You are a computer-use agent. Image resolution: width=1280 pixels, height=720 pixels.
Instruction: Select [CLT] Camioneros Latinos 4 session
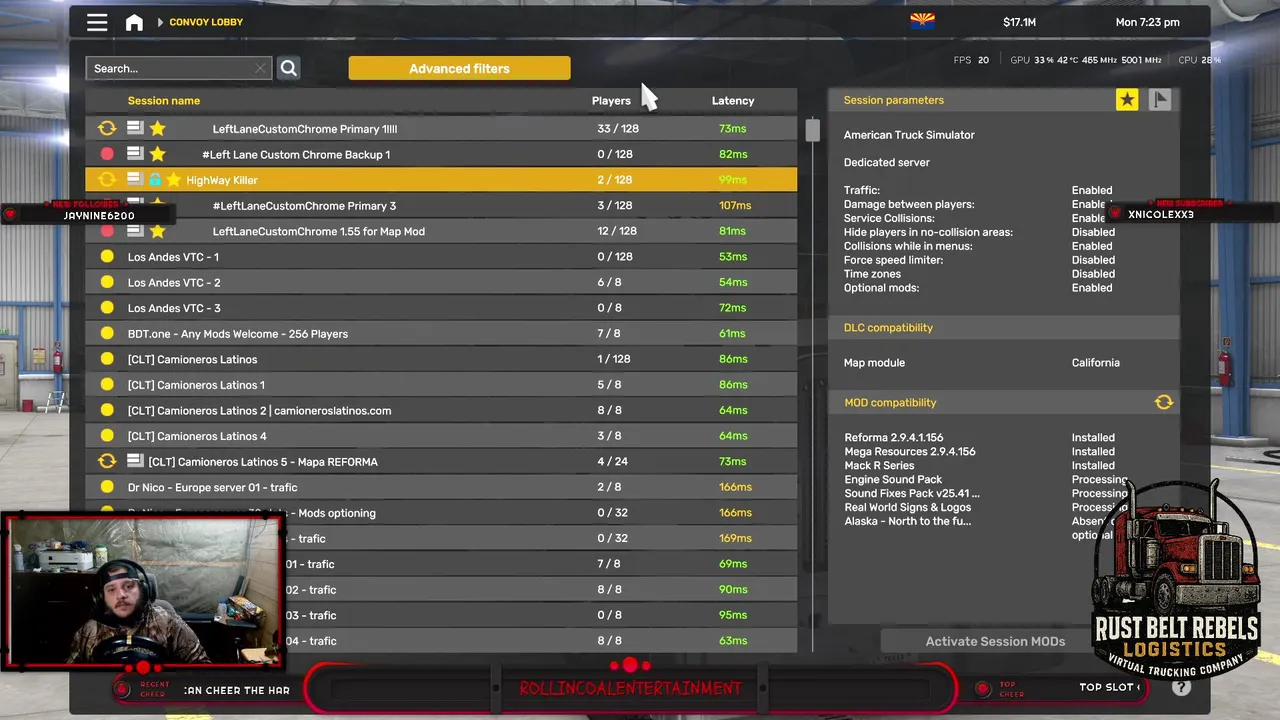pos(441,436)
